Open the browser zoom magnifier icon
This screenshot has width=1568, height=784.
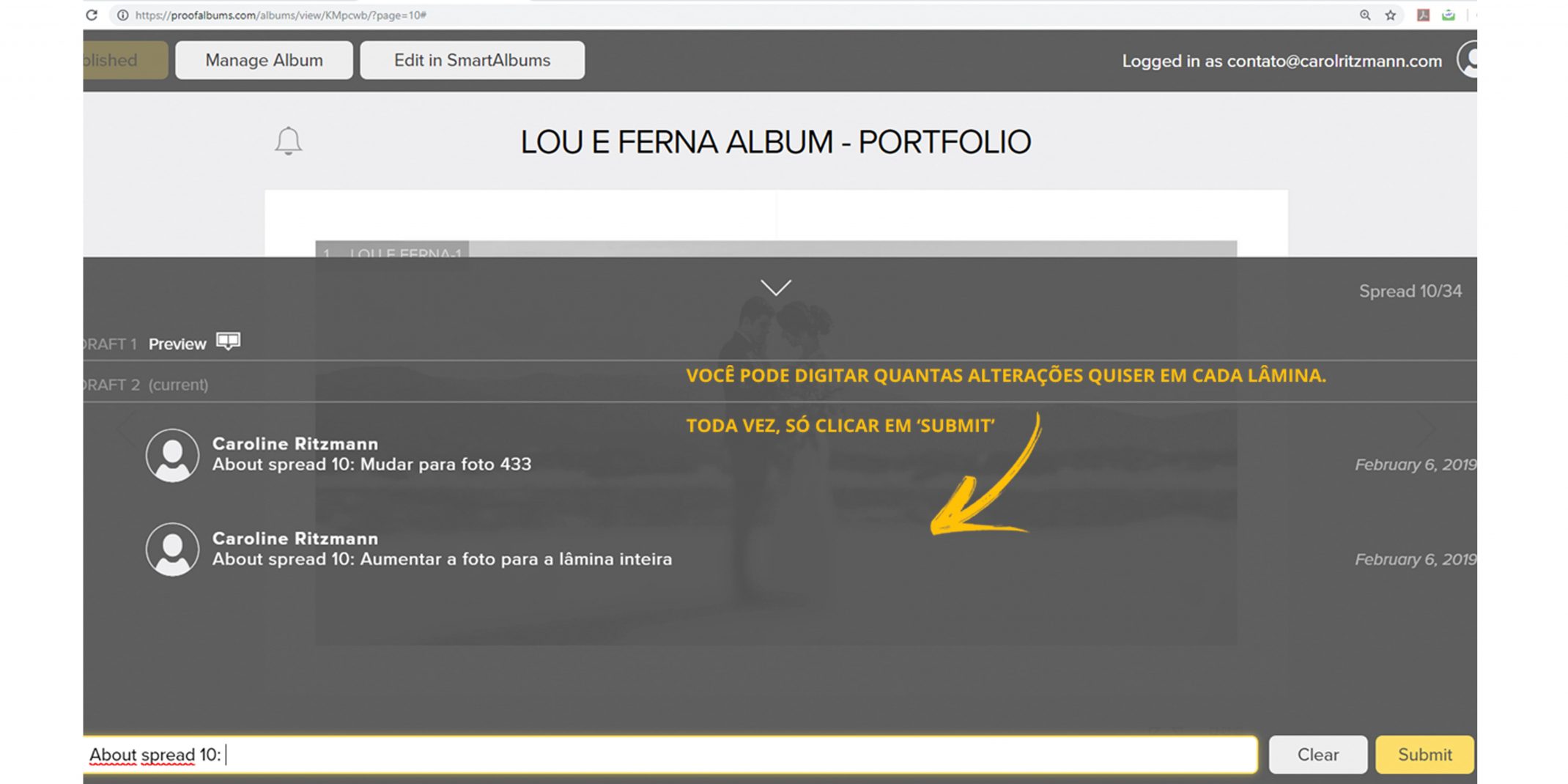click(x=1364, y=15)
